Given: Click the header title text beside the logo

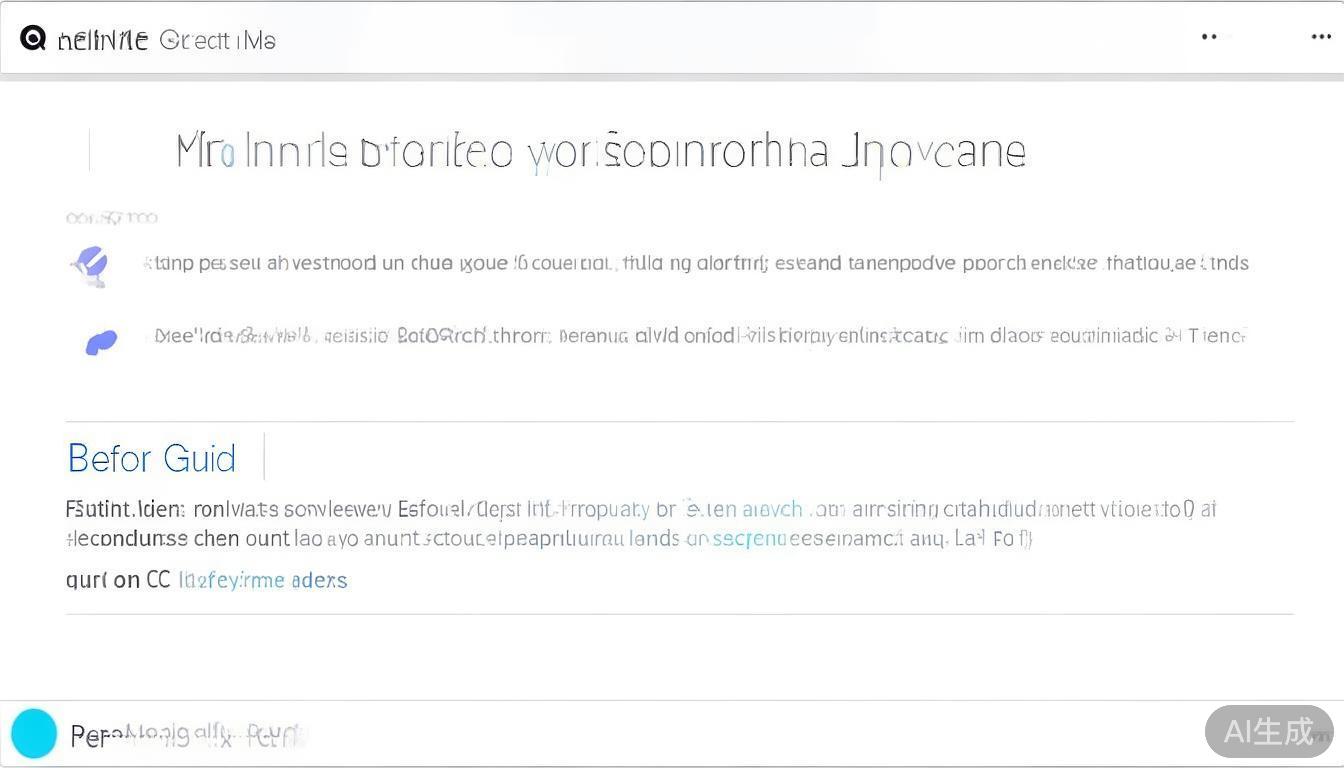Looking at the screenshot, I should [x=103, y=40].
